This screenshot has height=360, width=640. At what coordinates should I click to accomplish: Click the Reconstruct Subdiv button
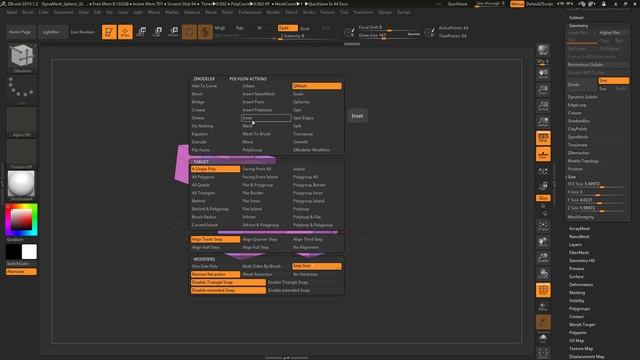598,64
